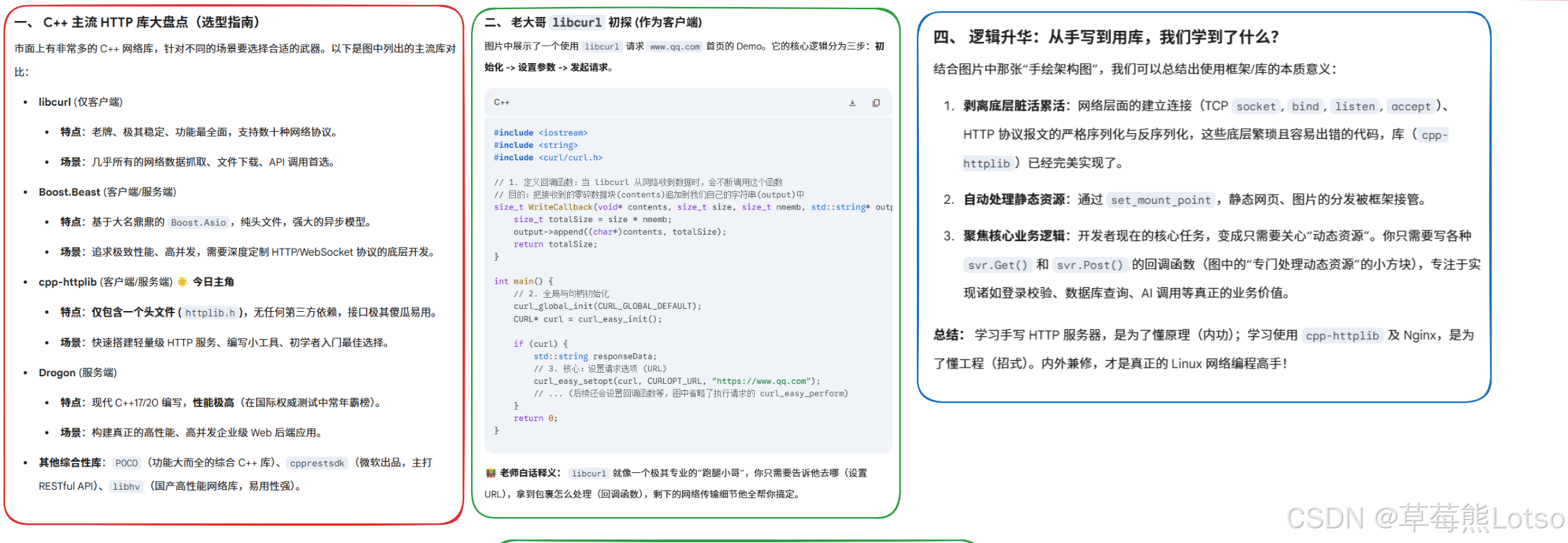Screen dimensions: 1568x543
Task: Click the "C++" language label on the code block
Action: click(501, 102)
